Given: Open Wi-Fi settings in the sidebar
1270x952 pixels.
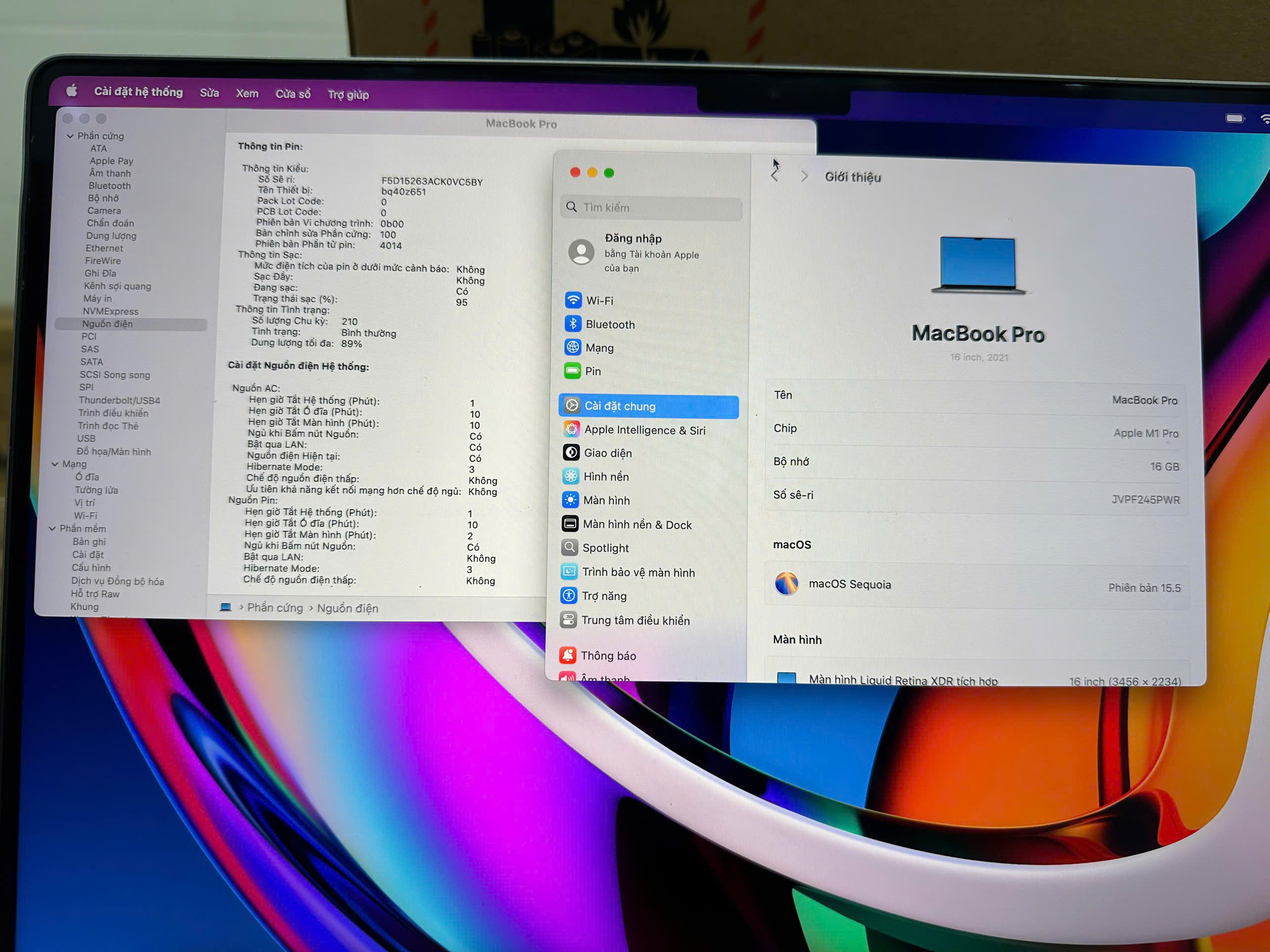Looking at the screenshot, I should click(599, 300).
